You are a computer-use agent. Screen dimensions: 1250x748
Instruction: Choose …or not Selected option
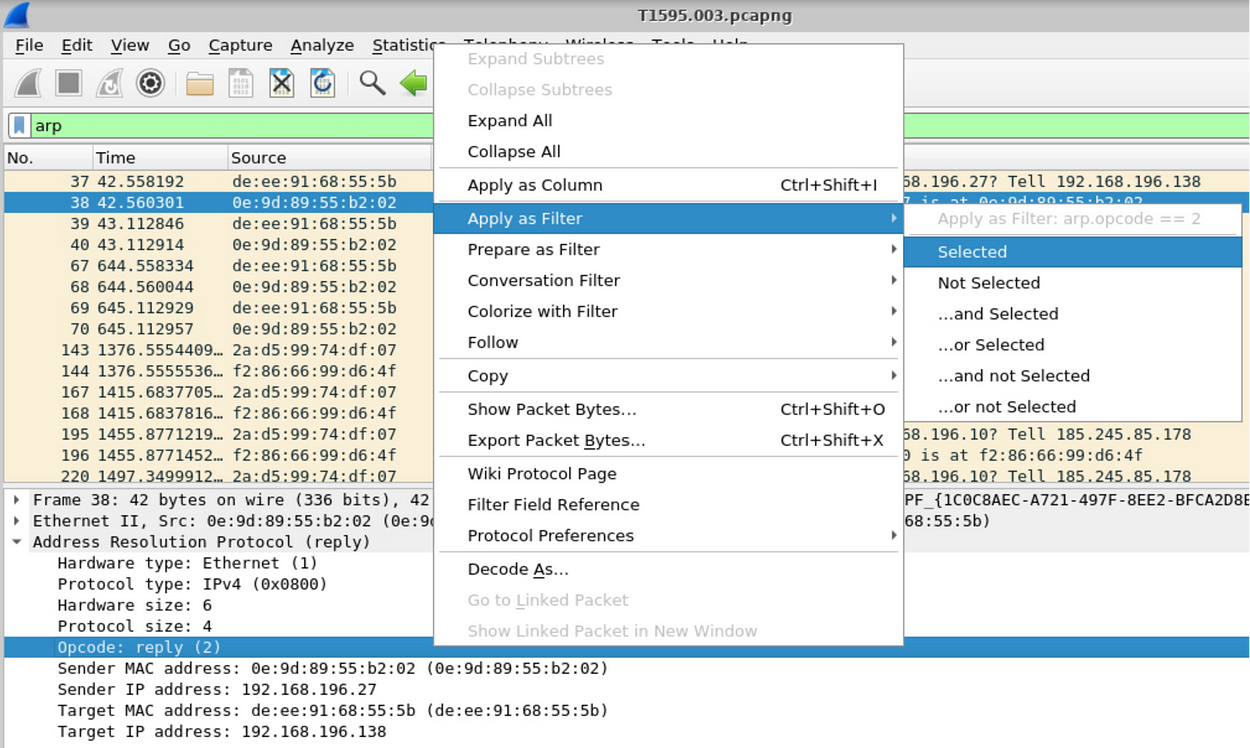[x=1072, y=407]
